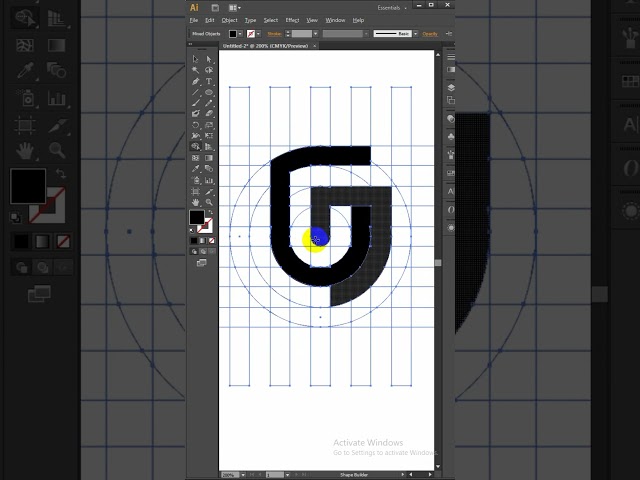This screenshot has width=640, height=480.
Task: Open Arrange Documents dropdown
Action: 234,7
